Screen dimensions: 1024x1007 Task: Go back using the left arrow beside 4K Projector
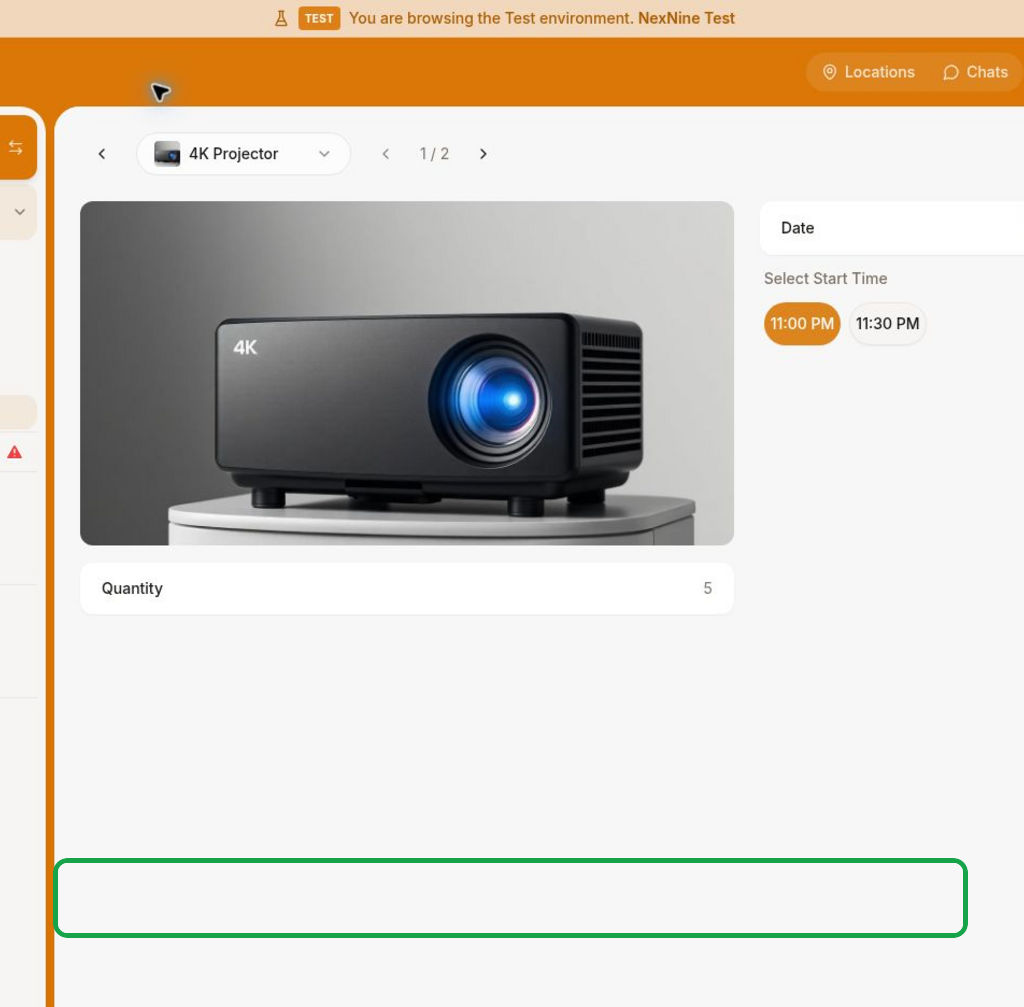pos(102,154)
